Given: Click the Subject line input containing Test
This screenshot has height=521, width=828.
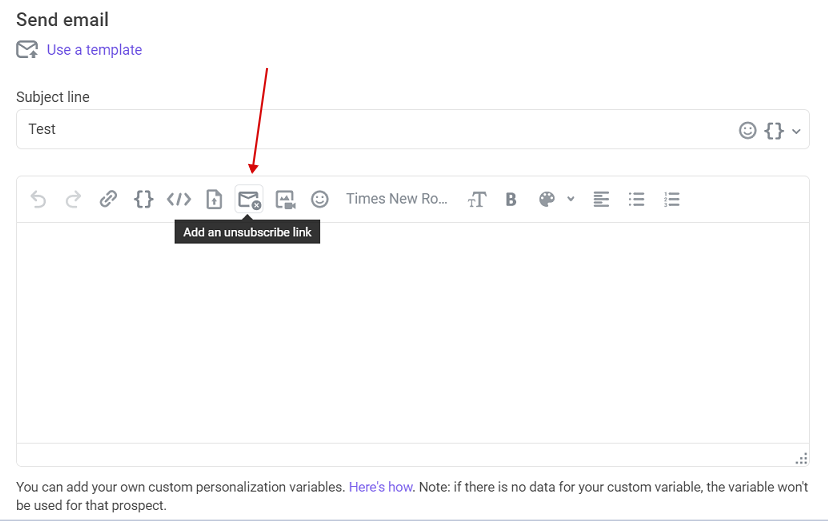Looking at the screenshot, I should [412, 129].
